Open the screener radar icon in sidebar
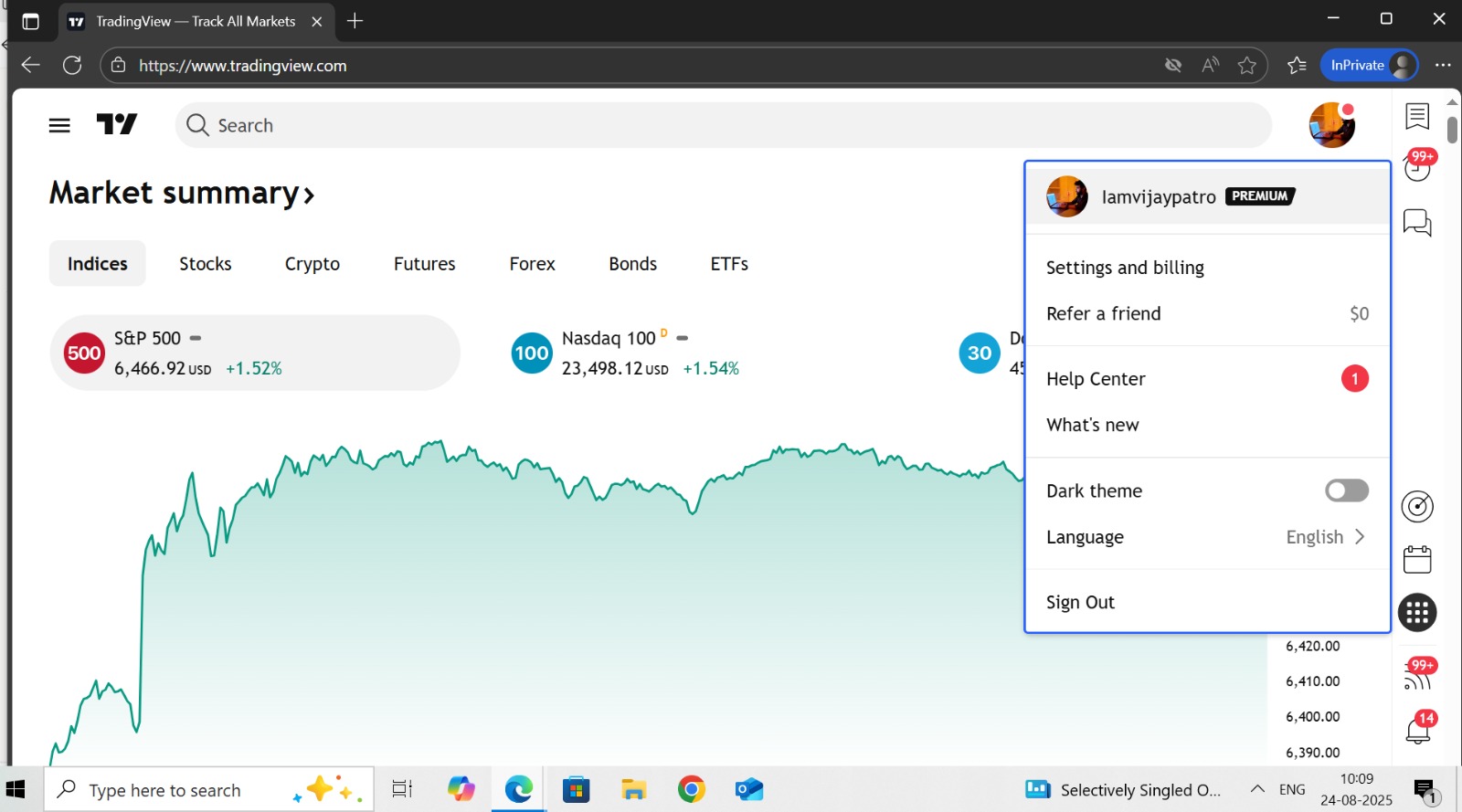The width and height of the screenshot is (1462, 812). (1417, 506)
